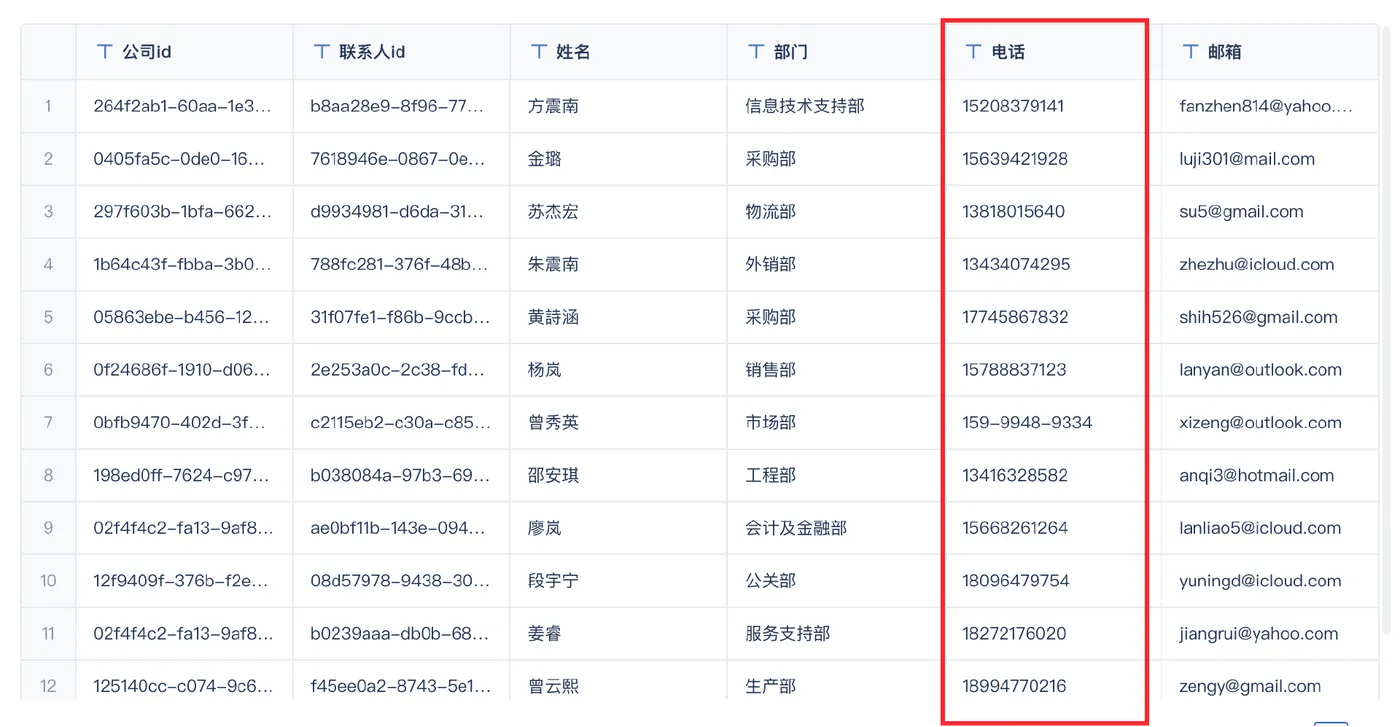Viewport: 1400px width, 727px height.
Task: Click the email zhezhu@icloud.com
Action: [1257, 265]
